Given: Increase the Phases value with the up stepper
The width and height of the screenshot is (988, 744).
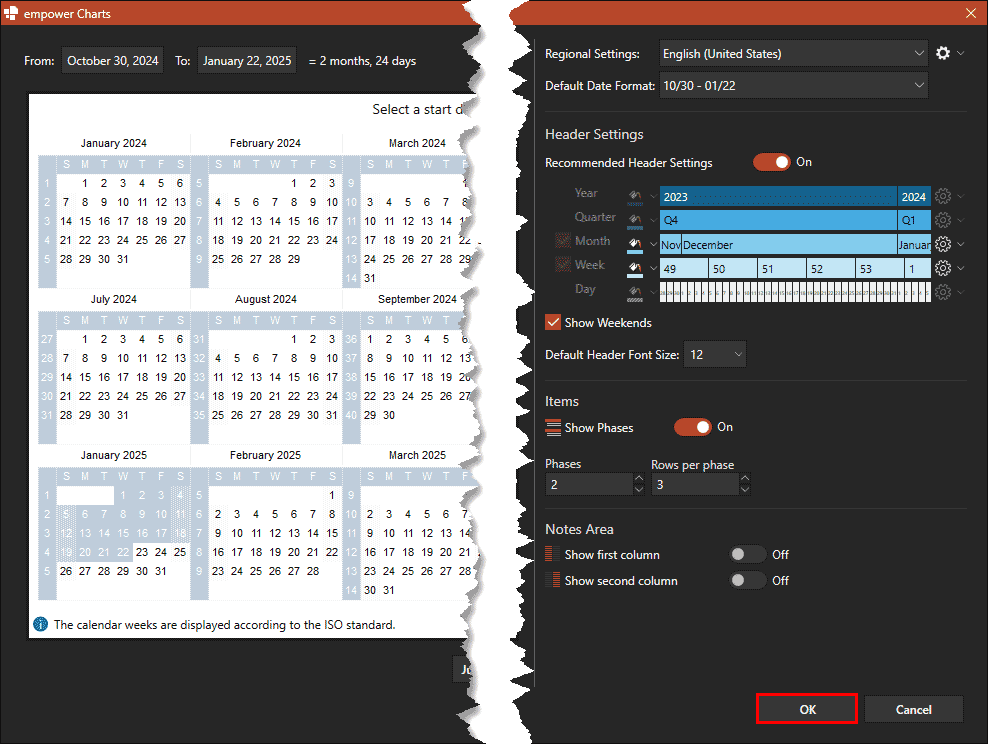Looking at the screenshot, I should click(637, 478).
